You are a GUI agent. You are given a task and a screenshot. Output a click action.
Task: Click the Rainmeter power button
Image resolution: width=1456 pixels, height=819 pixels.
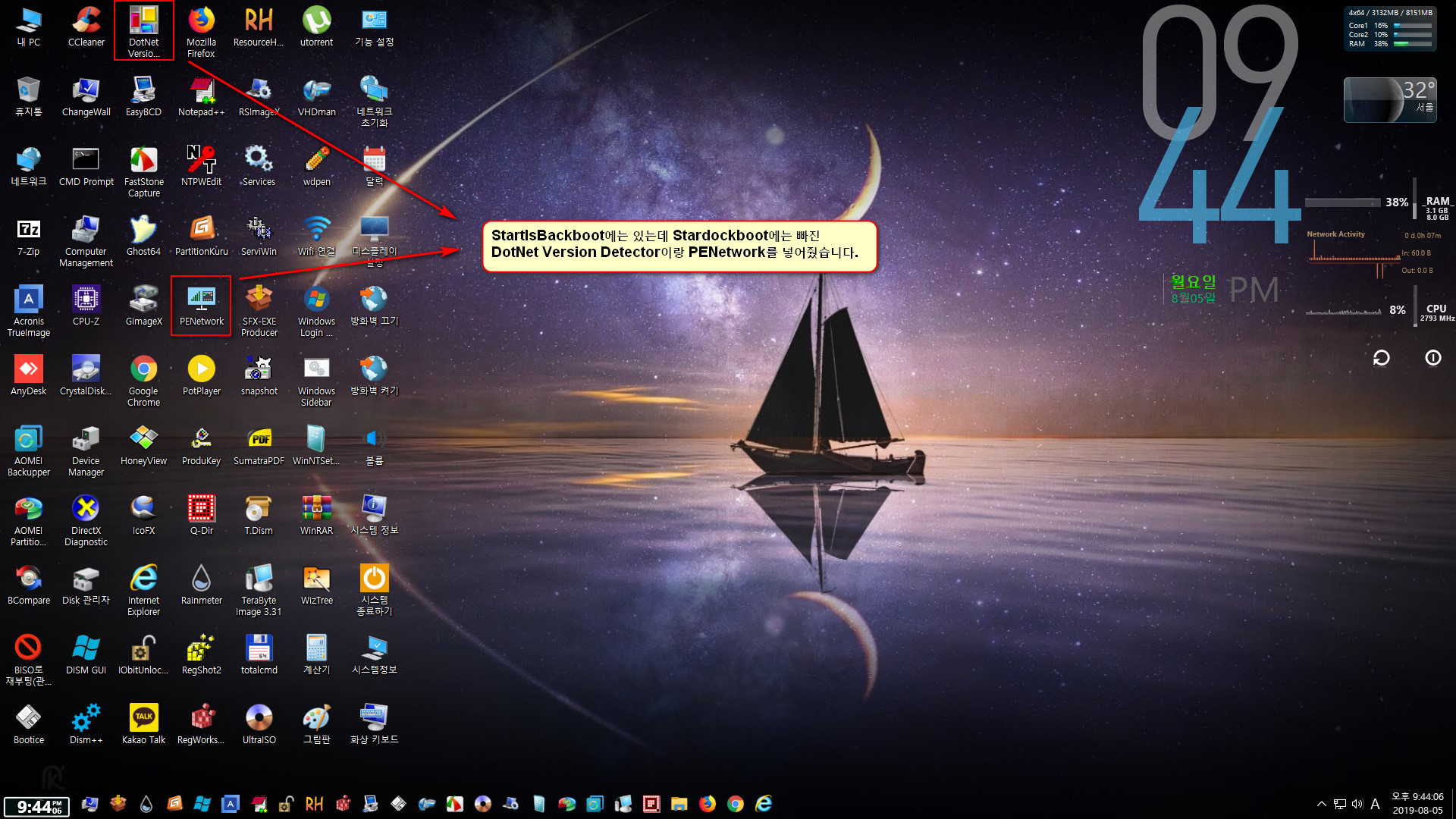pos(1432,358)
